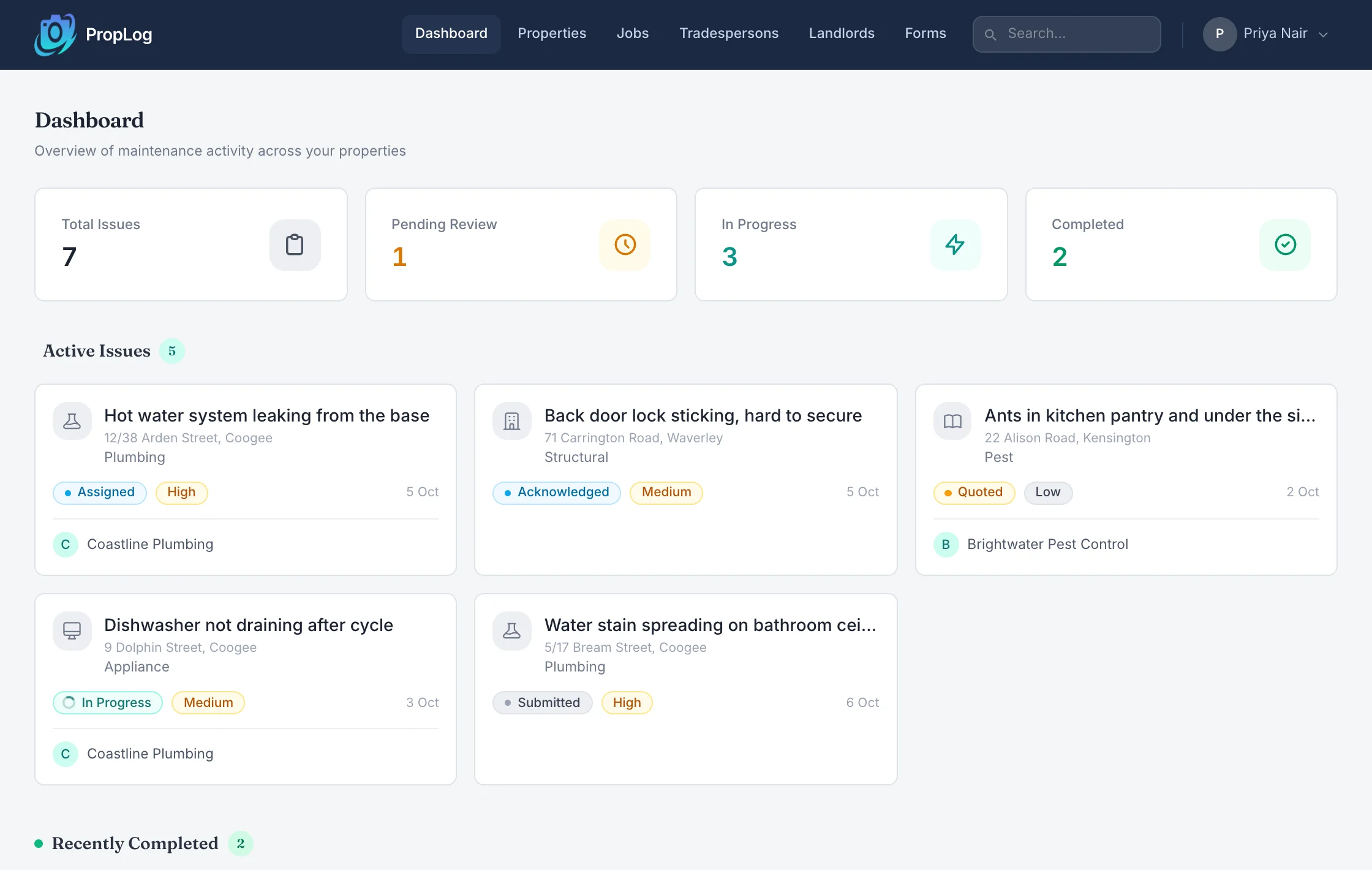Click the pest icon on Ants in kitchen card
The width and height of the screenshot is (1372, 870).
(952, 421)
